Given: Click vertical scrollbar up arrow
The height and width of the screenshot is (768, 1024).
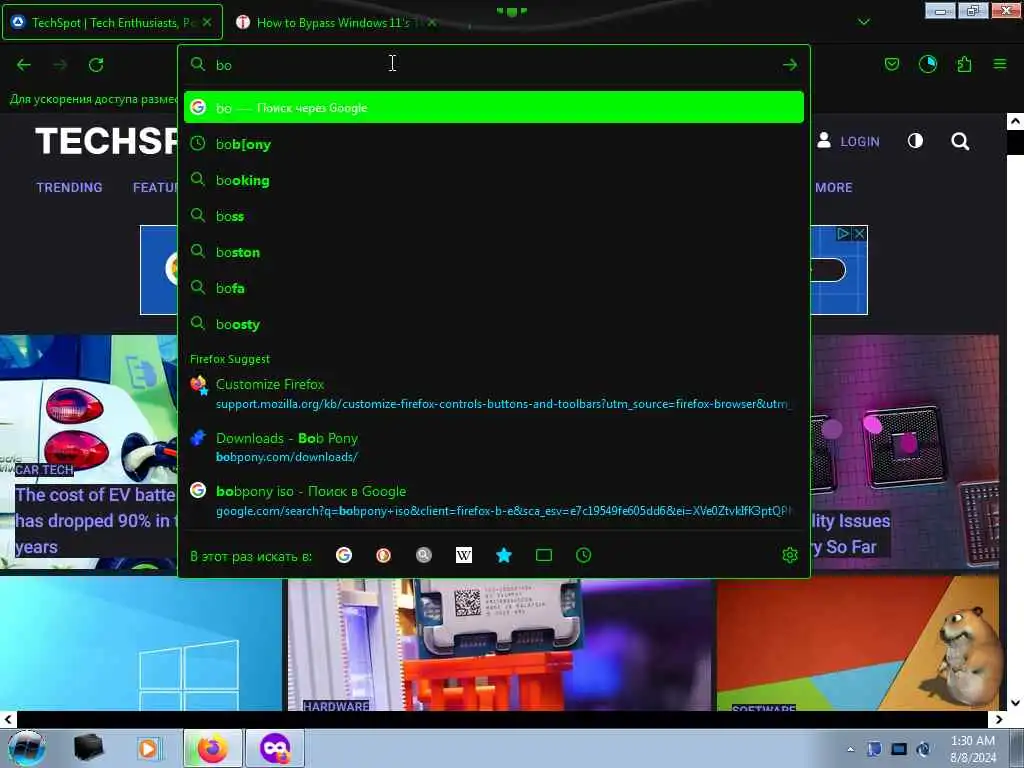Looking at the screenshot, I should point(1015,121).
